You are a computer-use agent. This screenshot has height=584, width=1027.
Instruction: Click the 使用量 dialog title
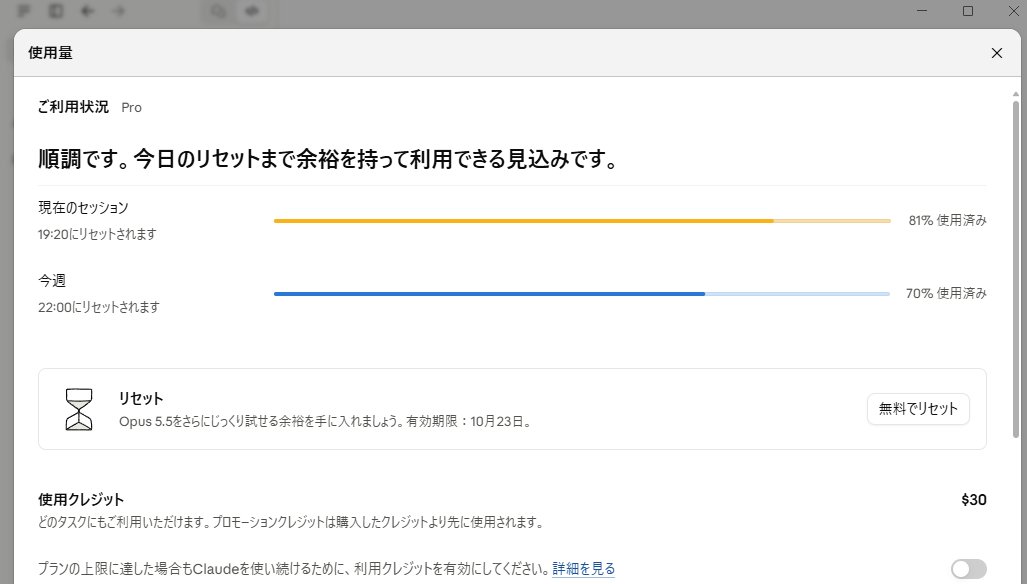coord(50,53)
